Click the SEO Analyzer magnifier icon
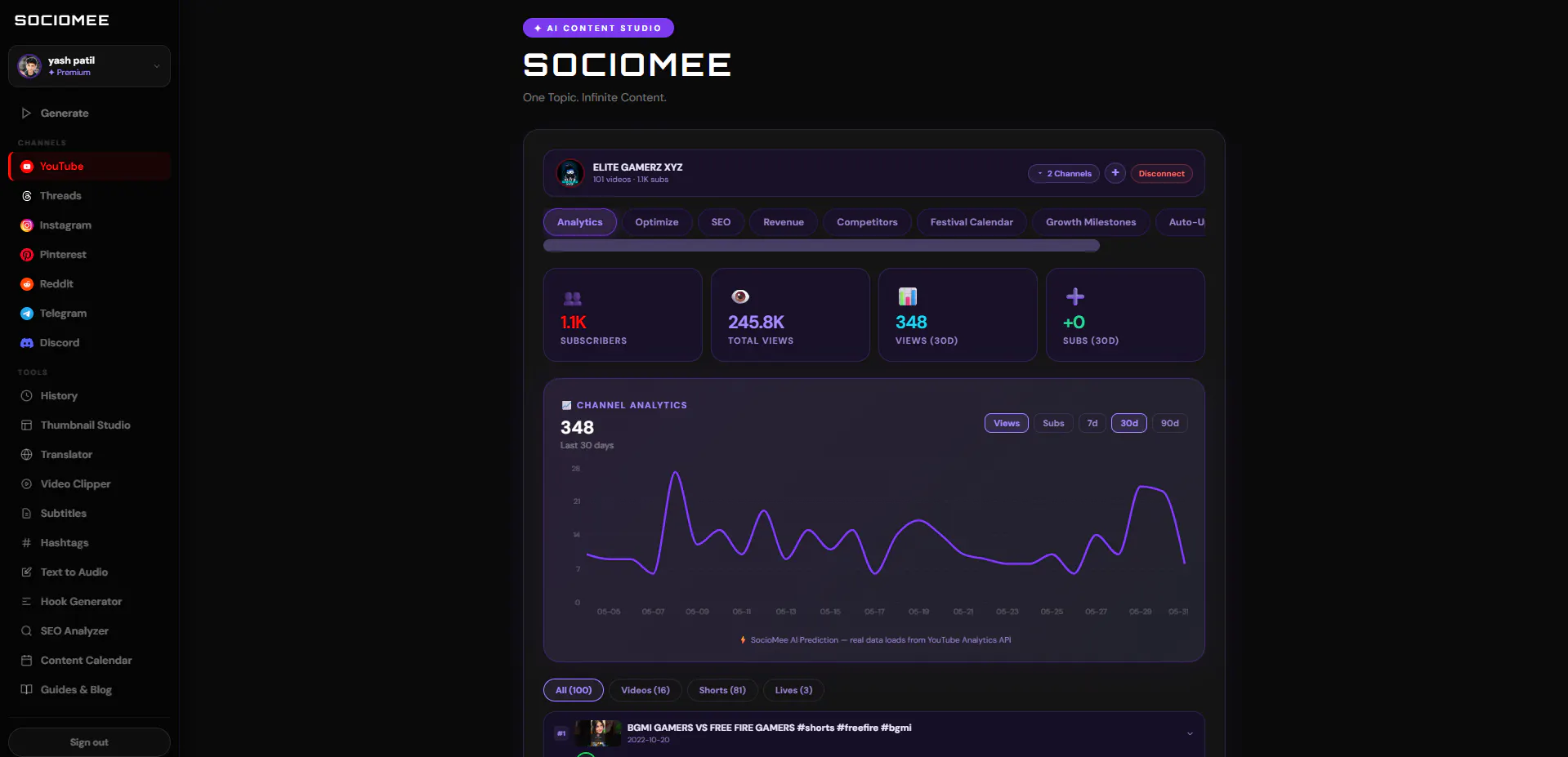This screenshot has width=1568, height=757. click(26, 631)
